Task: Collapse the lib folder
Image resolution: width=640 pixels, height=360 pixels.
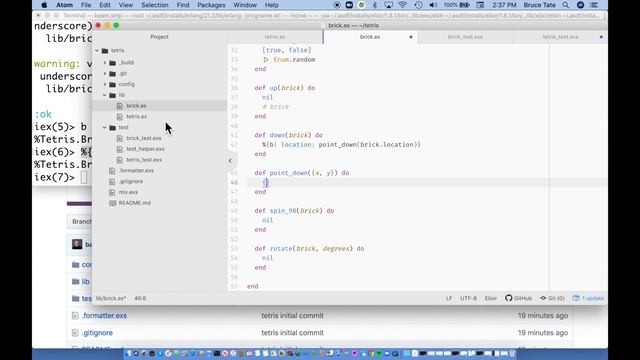Action: pos(105,95)
